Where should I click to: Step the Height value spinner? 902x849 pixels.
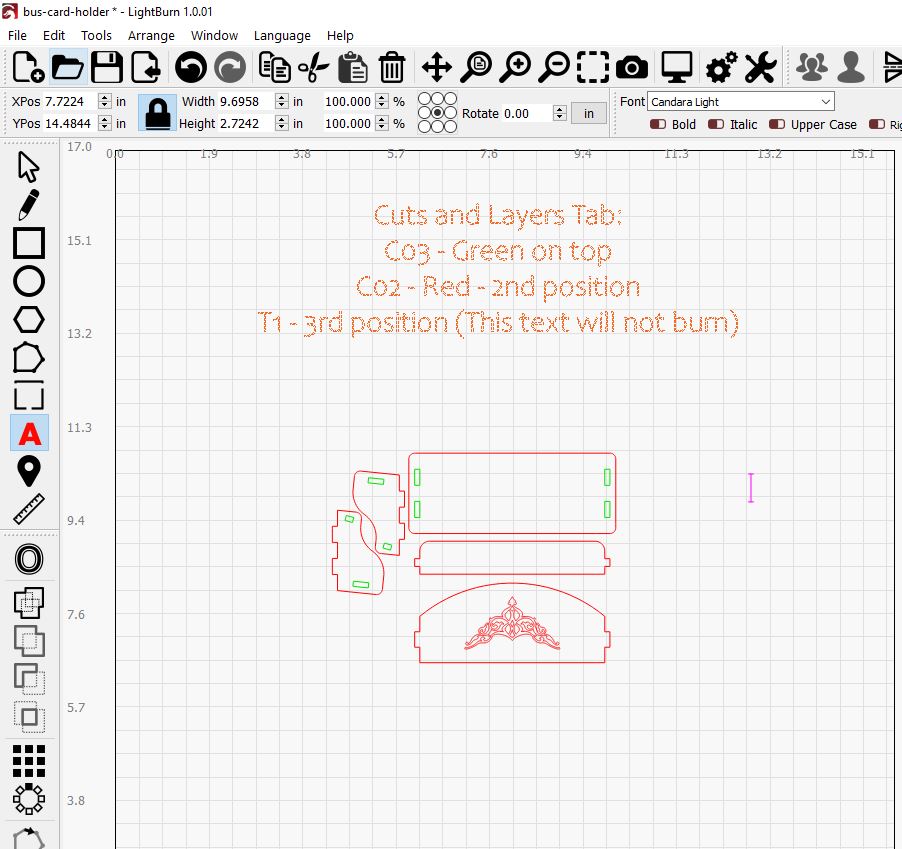pos(281,123)
